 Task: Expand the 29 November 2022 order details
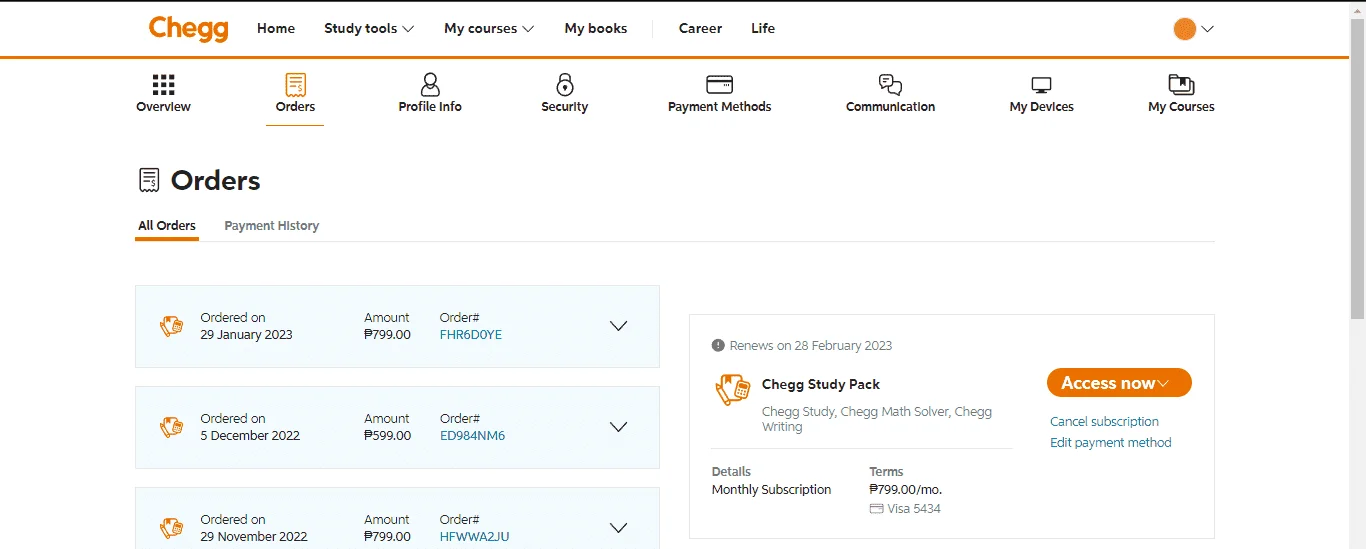pyautogui.click(x=618, y=528)
